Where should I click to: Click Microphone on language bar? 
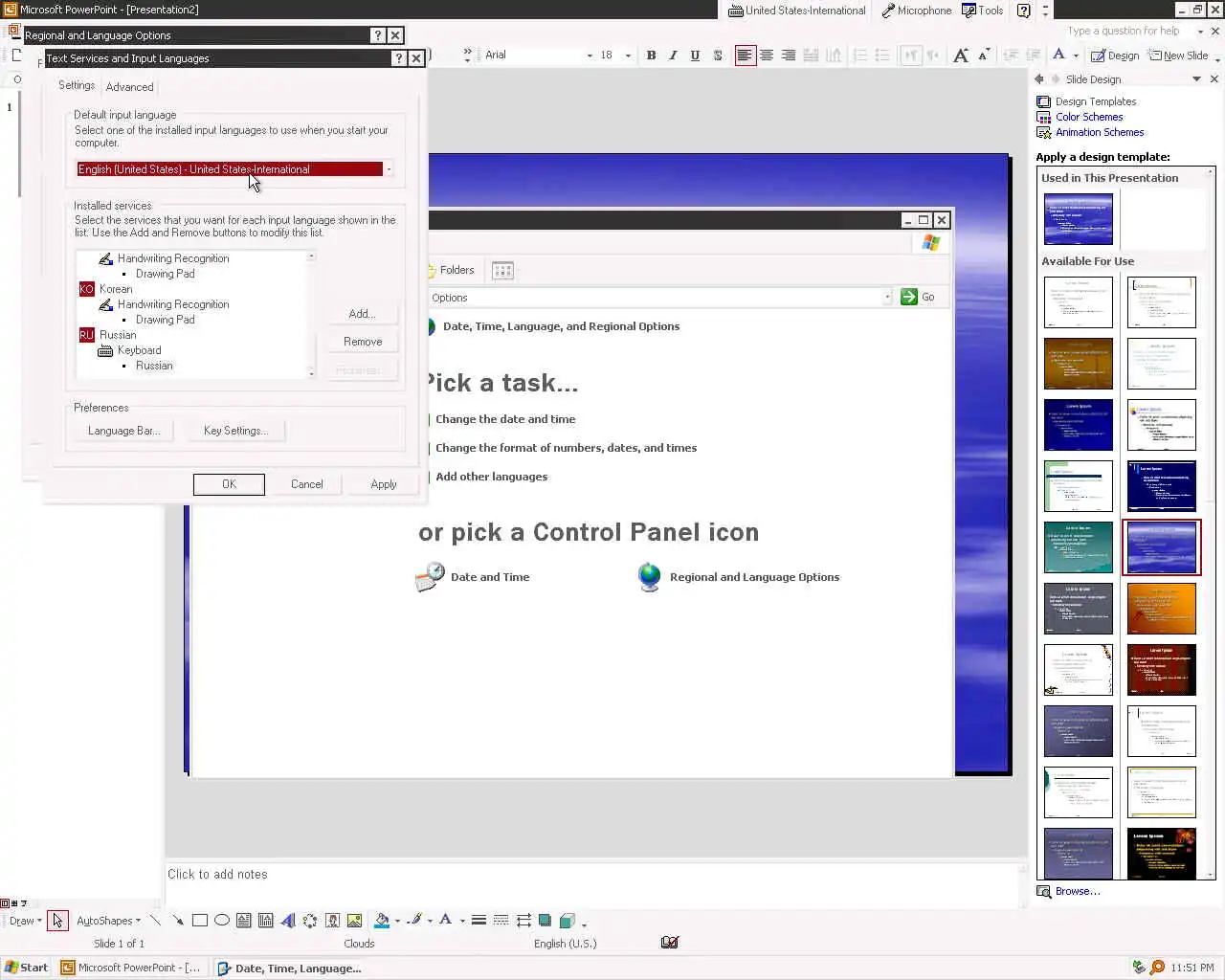pos(916,11)
